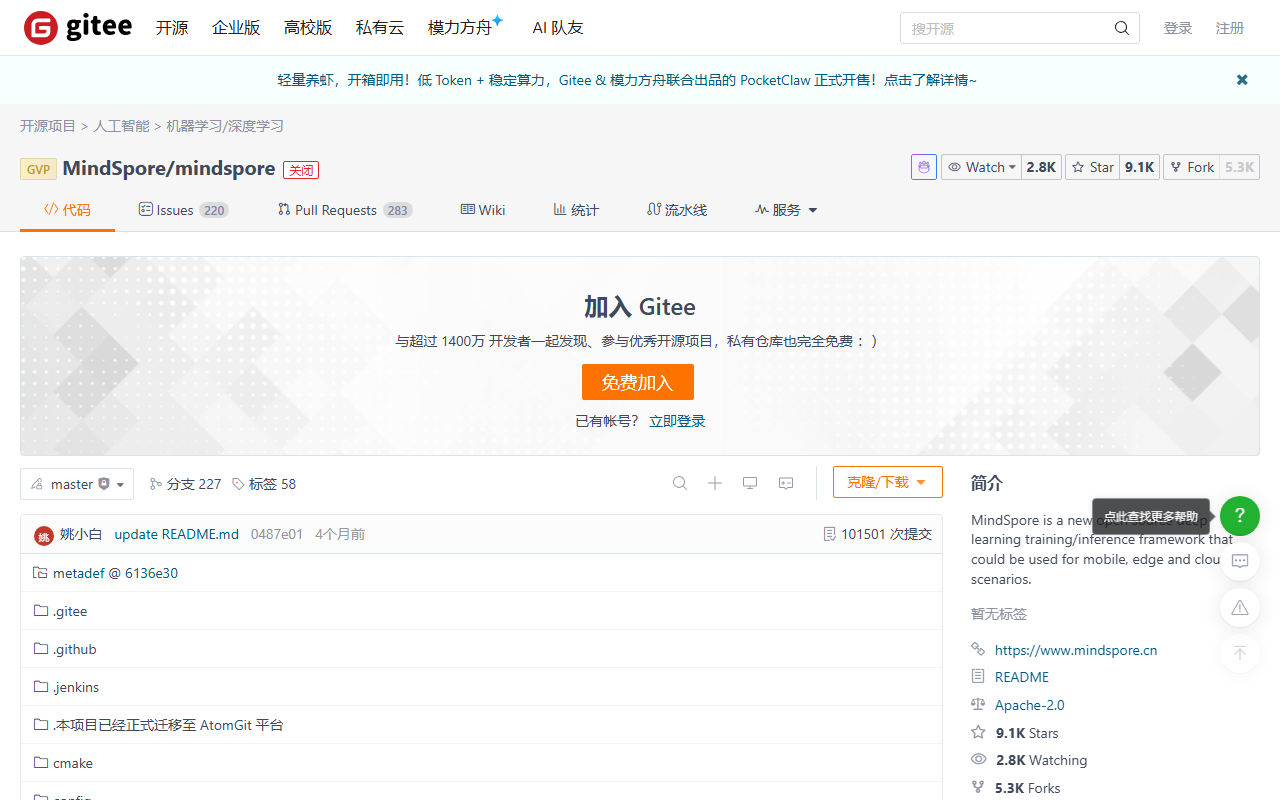Go to 企业版 in the header
The height and width of the screenshot is (800, 1280).
236,28
